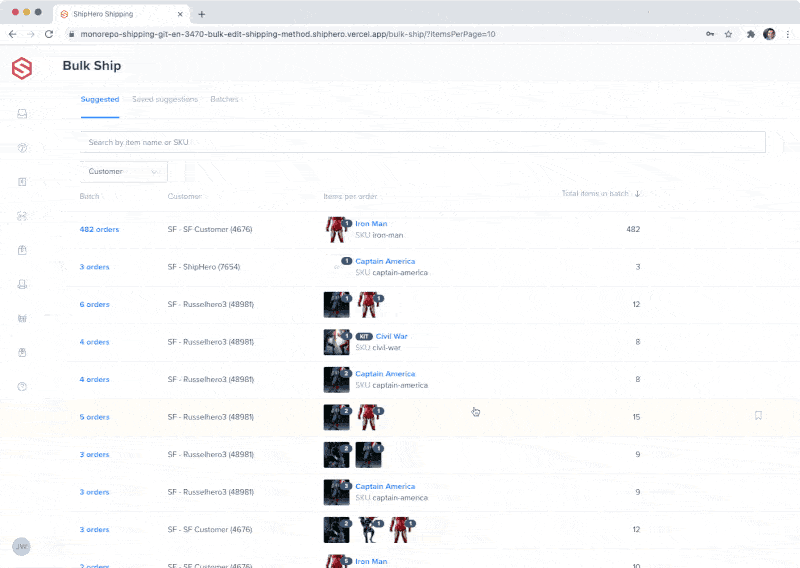Click the Customer column header
The height and width of the screenshot is (568, 800).
[x=185, y=196]
